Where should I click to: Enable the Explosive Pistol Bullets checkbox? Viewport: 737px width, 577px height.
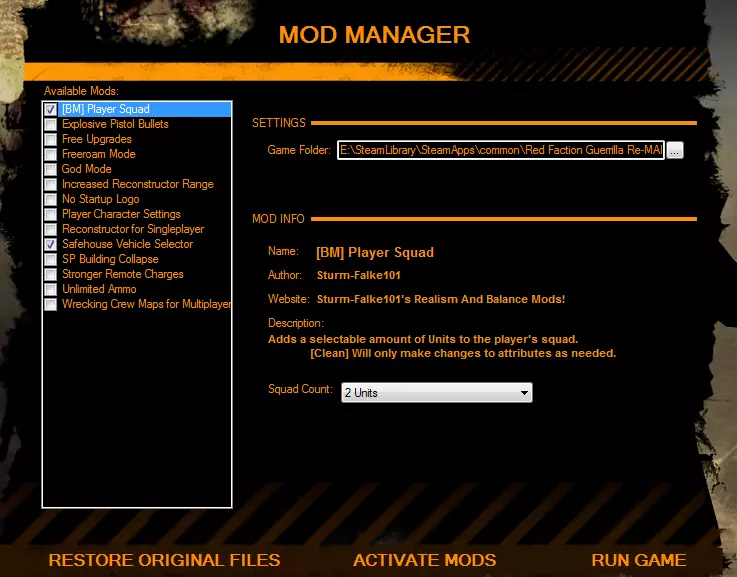pyautogui.click(x=51, y=125)
